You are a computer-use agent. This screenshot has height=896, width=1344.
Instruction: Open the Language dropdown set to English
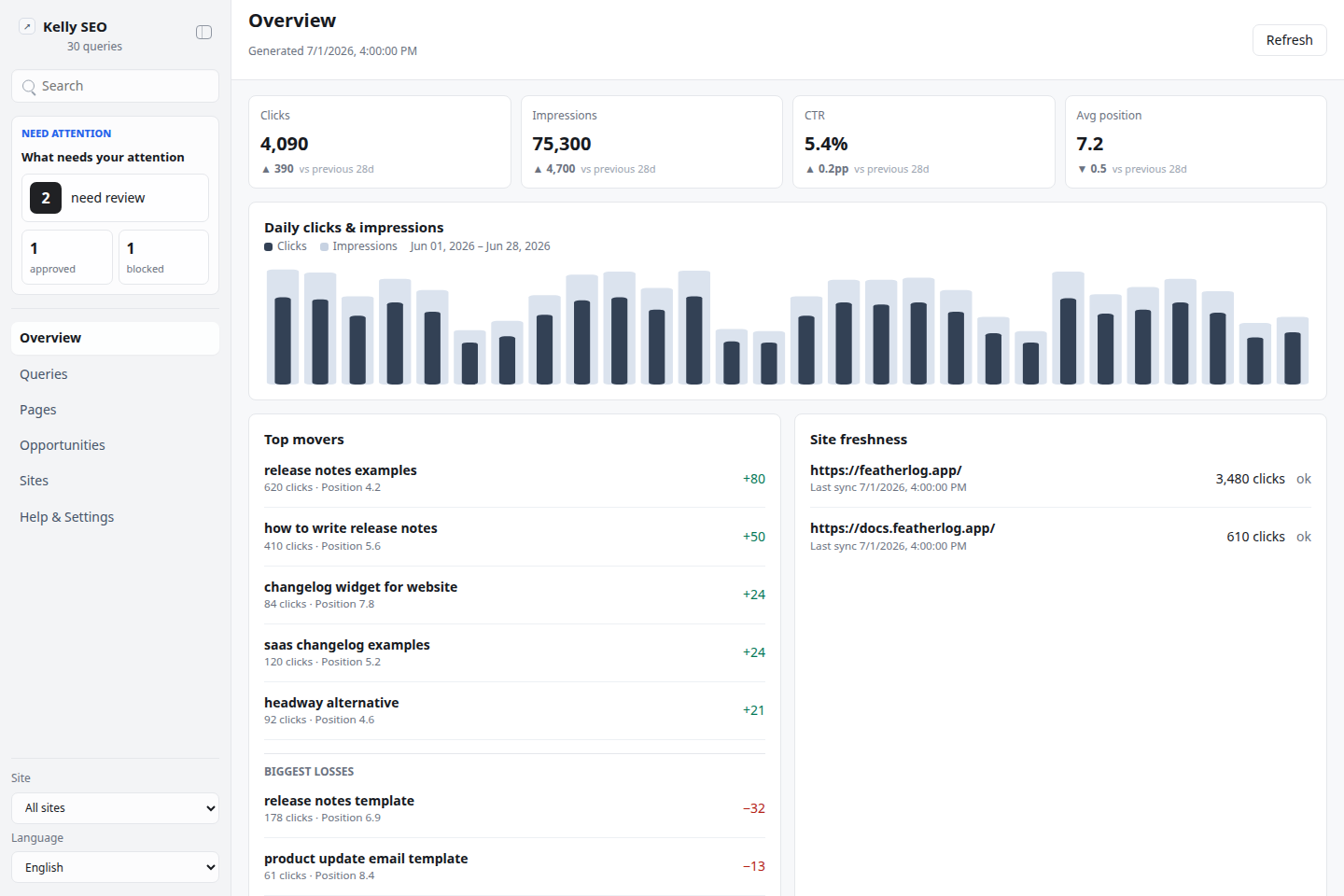pyautogui.click(x=115, y=867)
